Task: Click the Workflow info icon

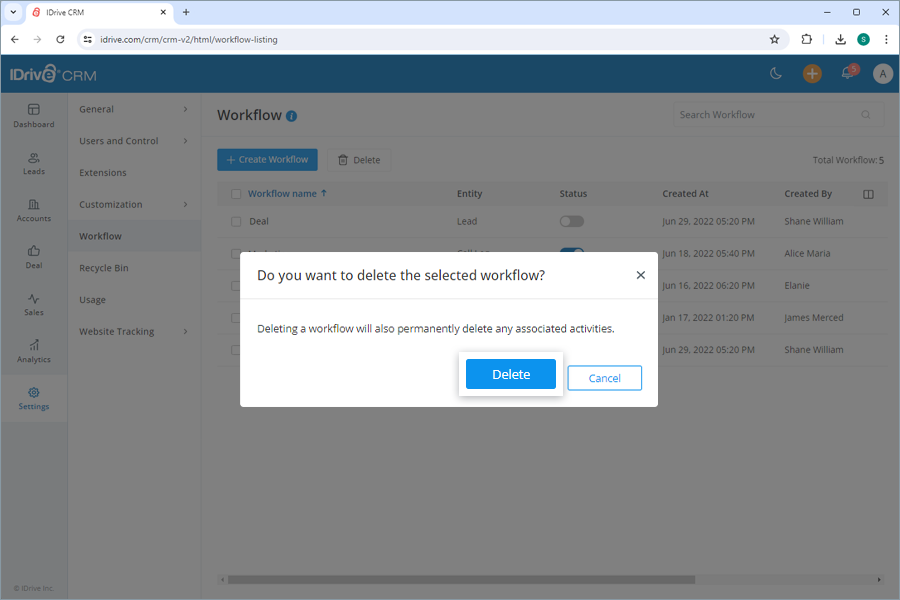Action: (x=291, y=116)
